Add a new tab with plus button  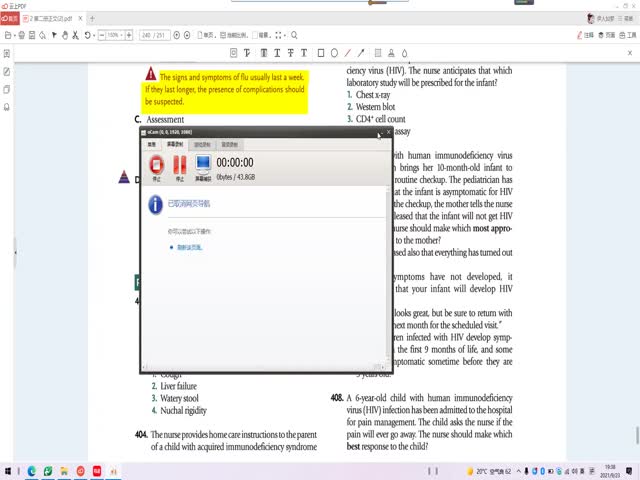pyautogui.click(x=92, y=19)
